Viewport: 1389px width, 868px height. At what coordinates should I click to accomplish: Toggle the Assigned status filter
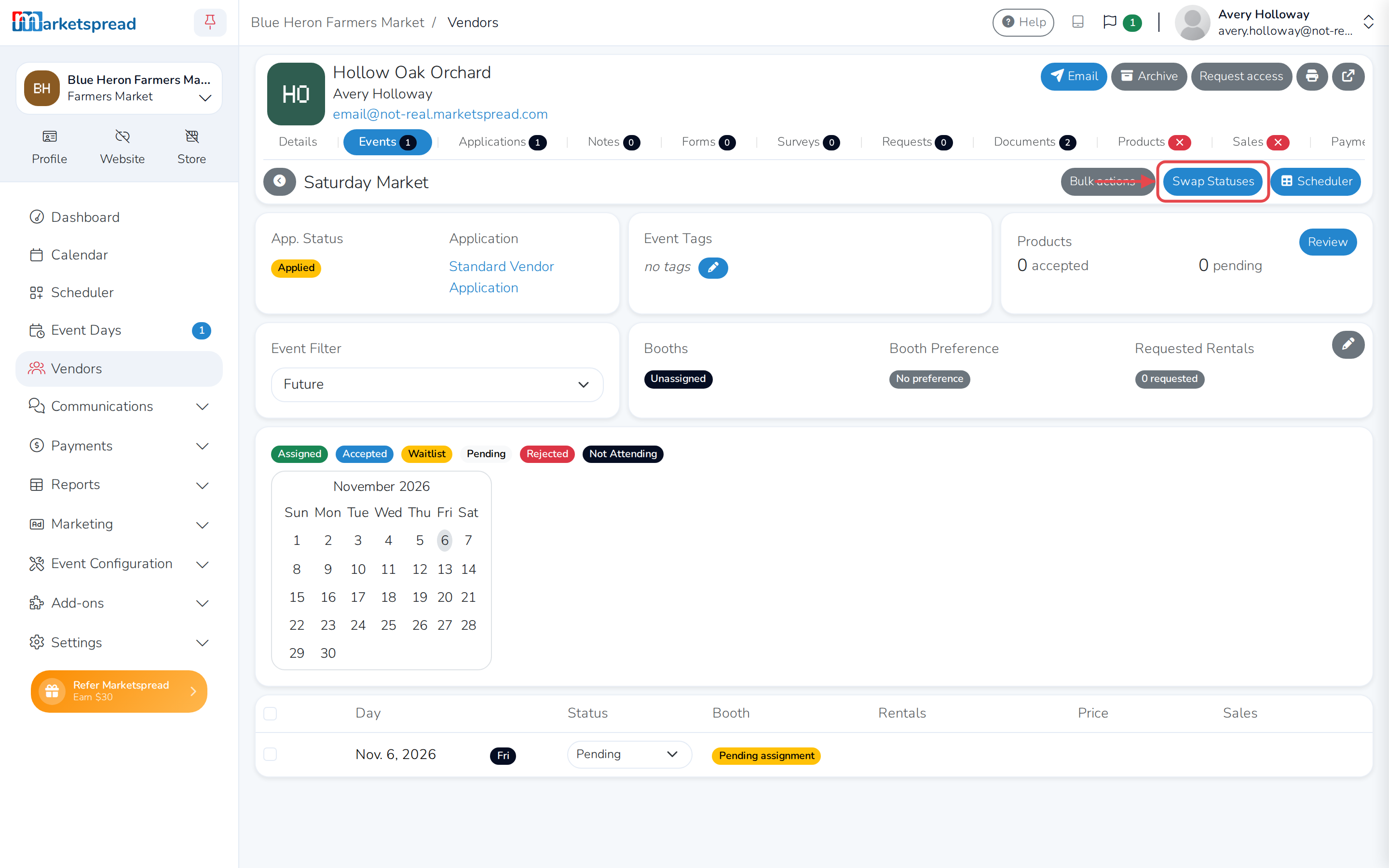pos(300,453)
